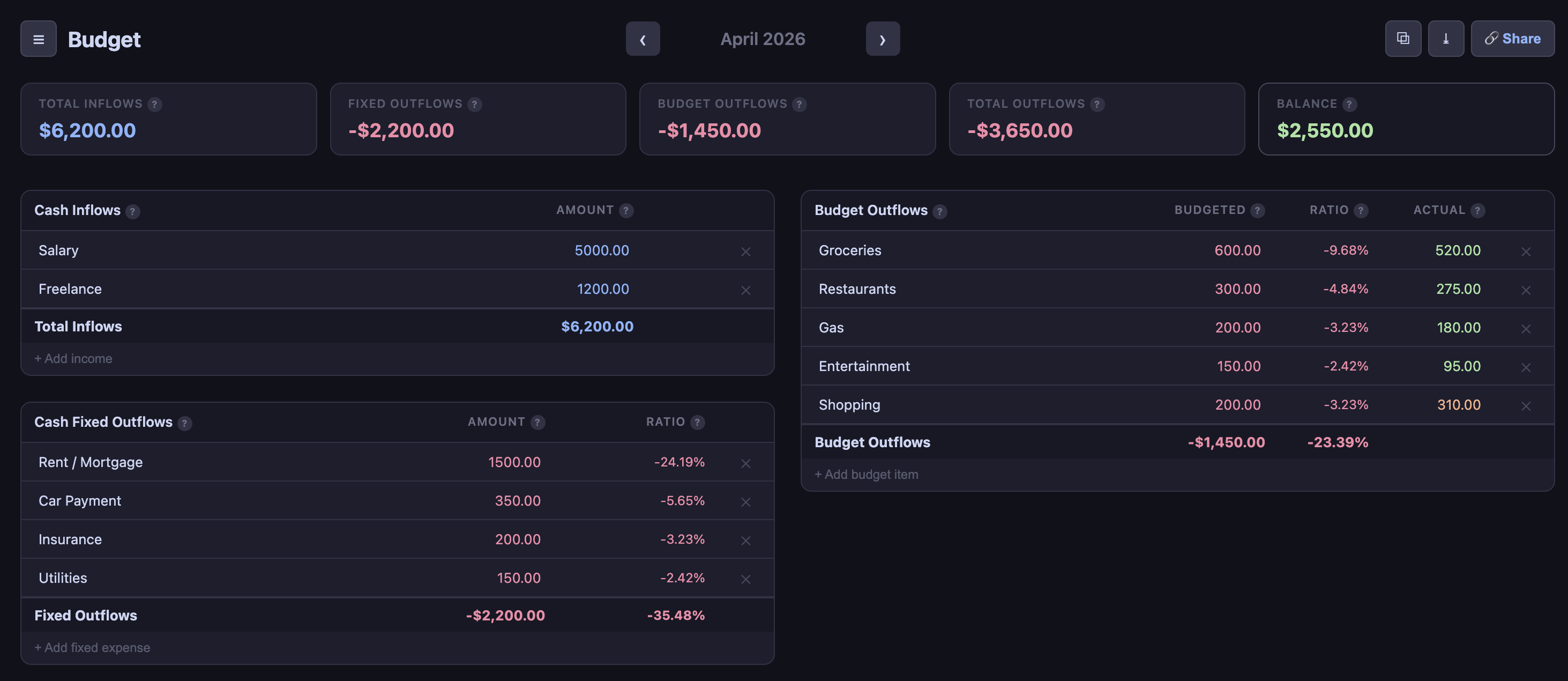Click Add fixed expense link

click(92, 647)
